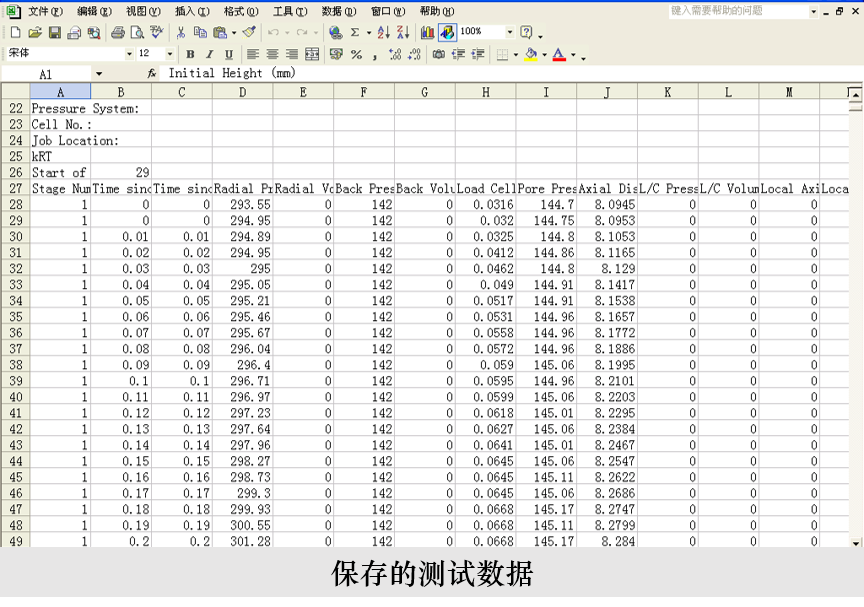Insert a hyperlink using the toolbar icon

pos(335,32)
